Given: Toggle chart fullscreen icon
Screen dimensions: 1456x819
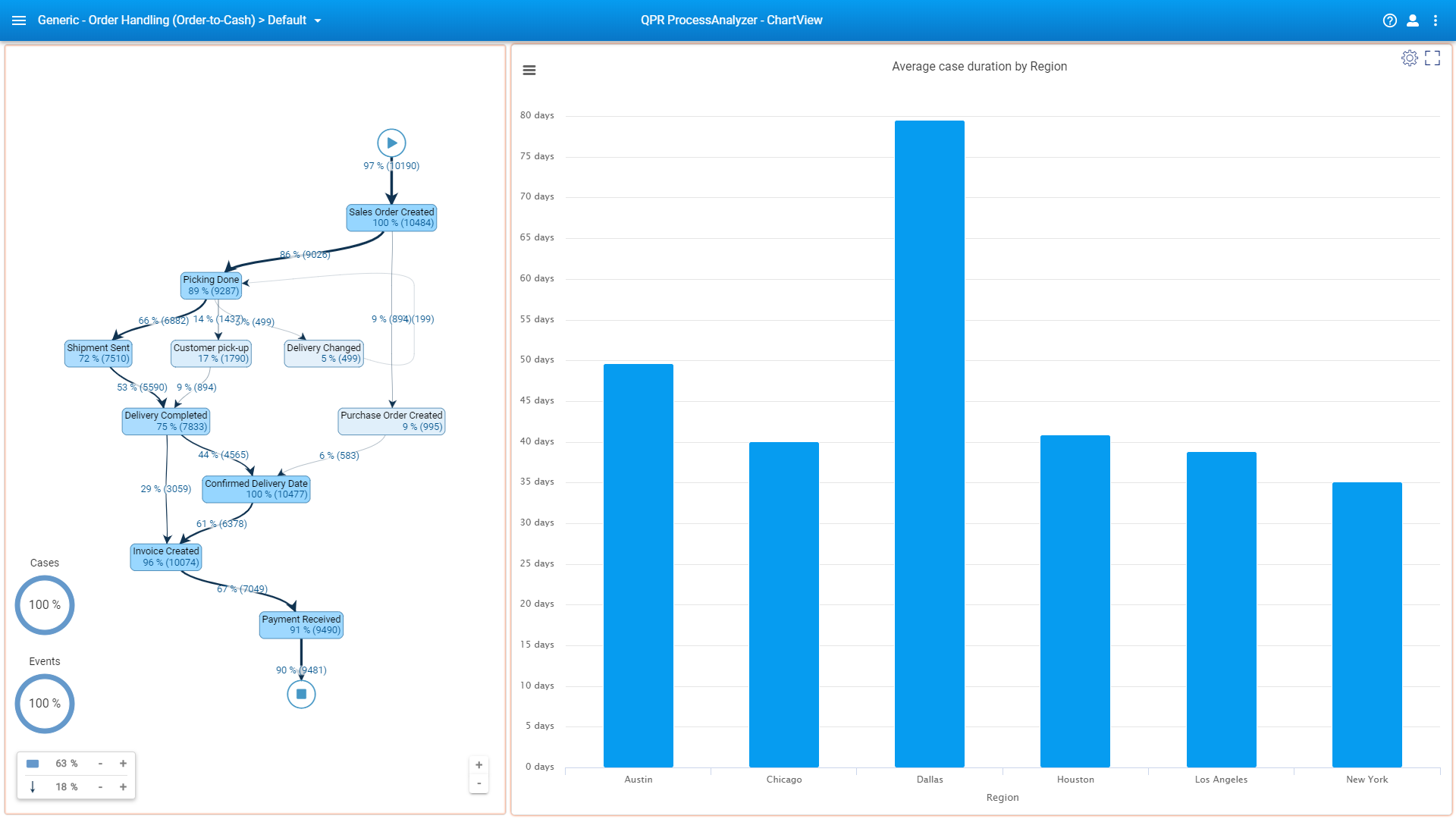Looking at the screenshot, I should click(1432, 58).
